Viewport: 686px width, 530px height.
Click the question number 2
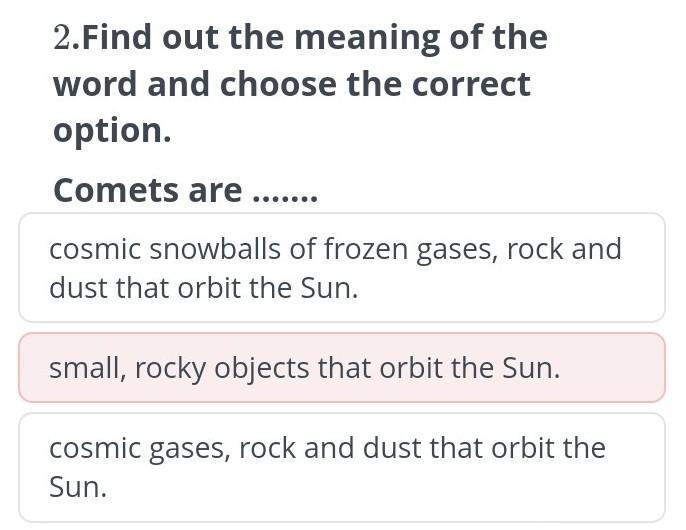[65, 38]
